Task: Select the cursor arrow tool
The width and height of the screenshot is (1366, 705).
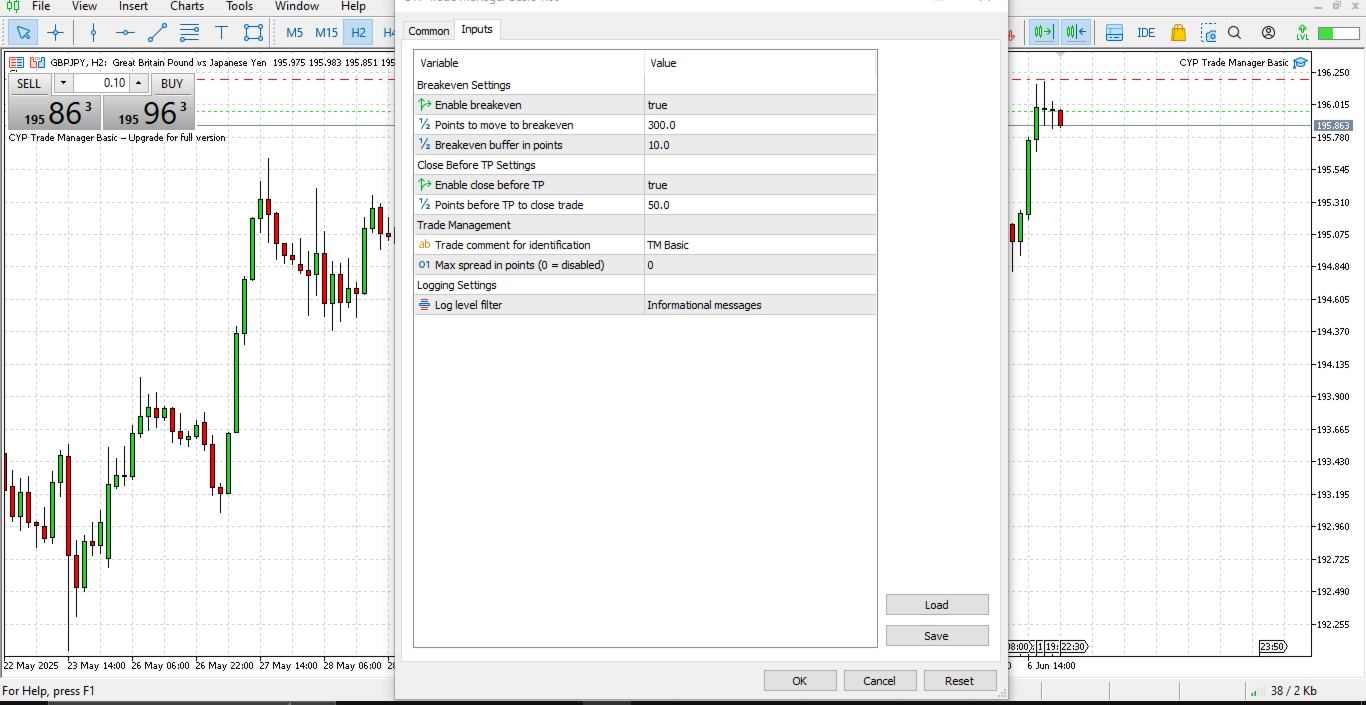Action: pos(23,33)
